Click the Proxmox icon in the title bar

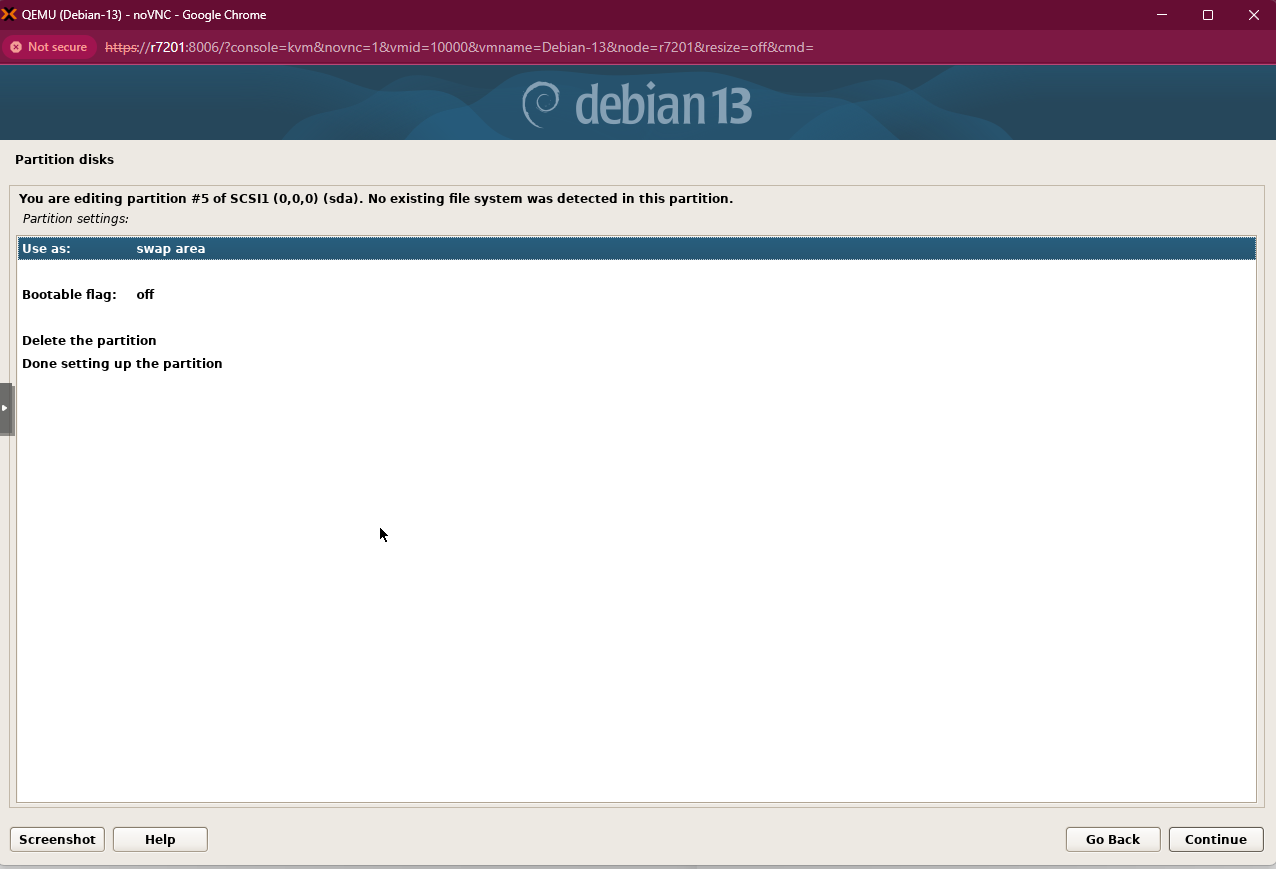coord(9,15)
